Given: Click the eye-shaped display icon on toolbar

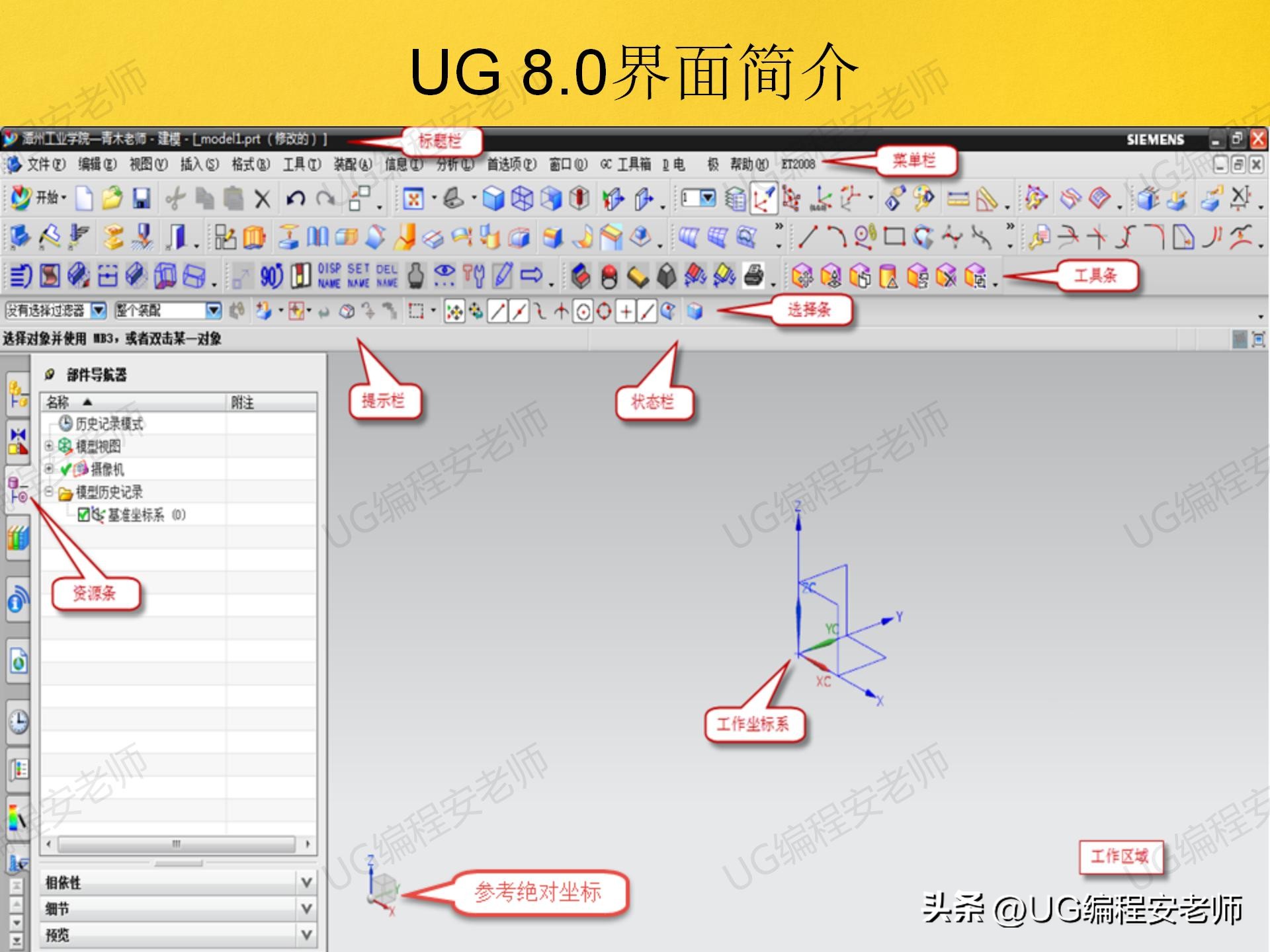Looking at the screenshot, I should point(444,276).
